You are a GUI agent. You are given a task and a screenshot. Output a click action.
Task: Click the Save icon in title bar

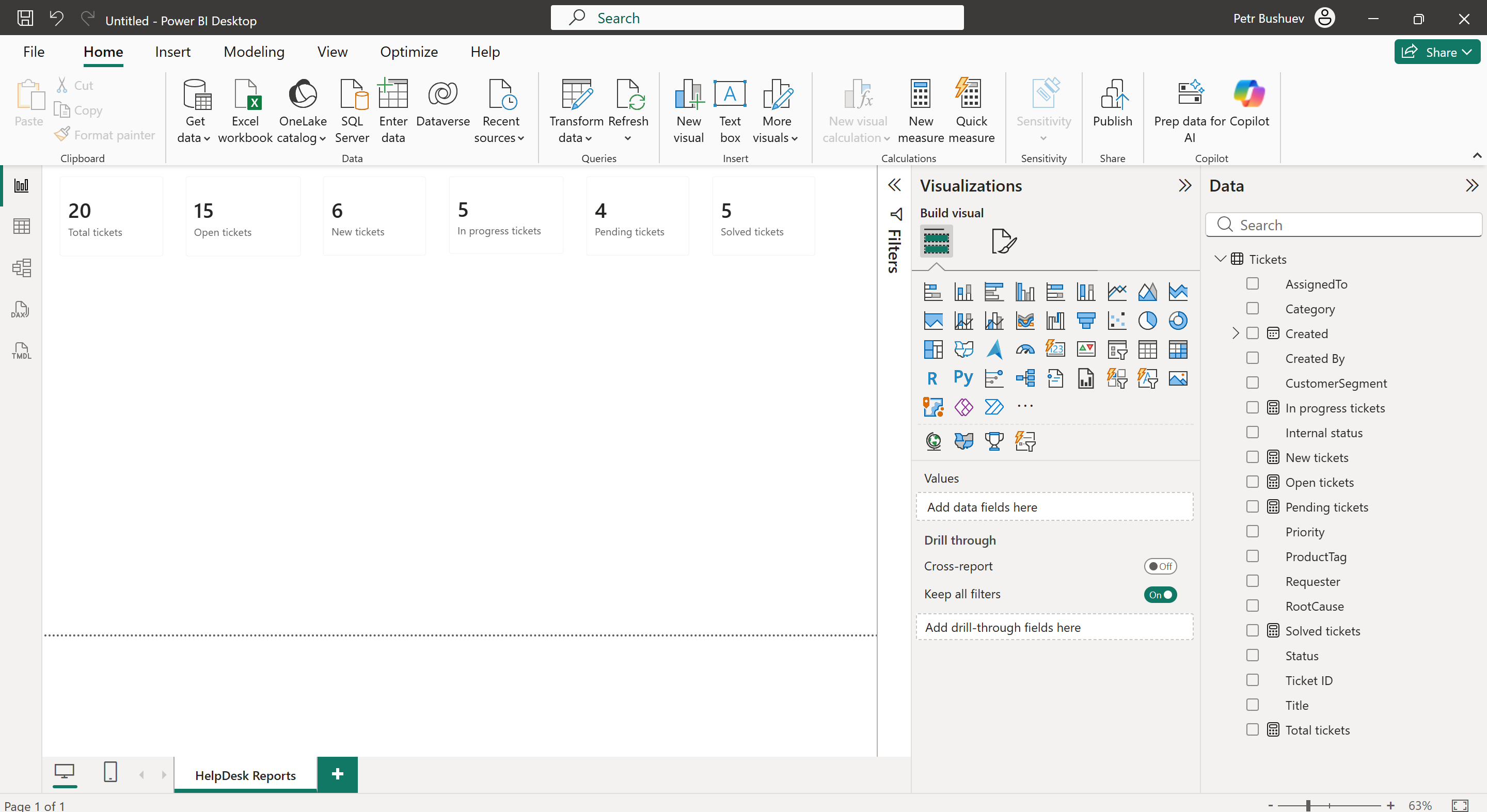[25, 18]
